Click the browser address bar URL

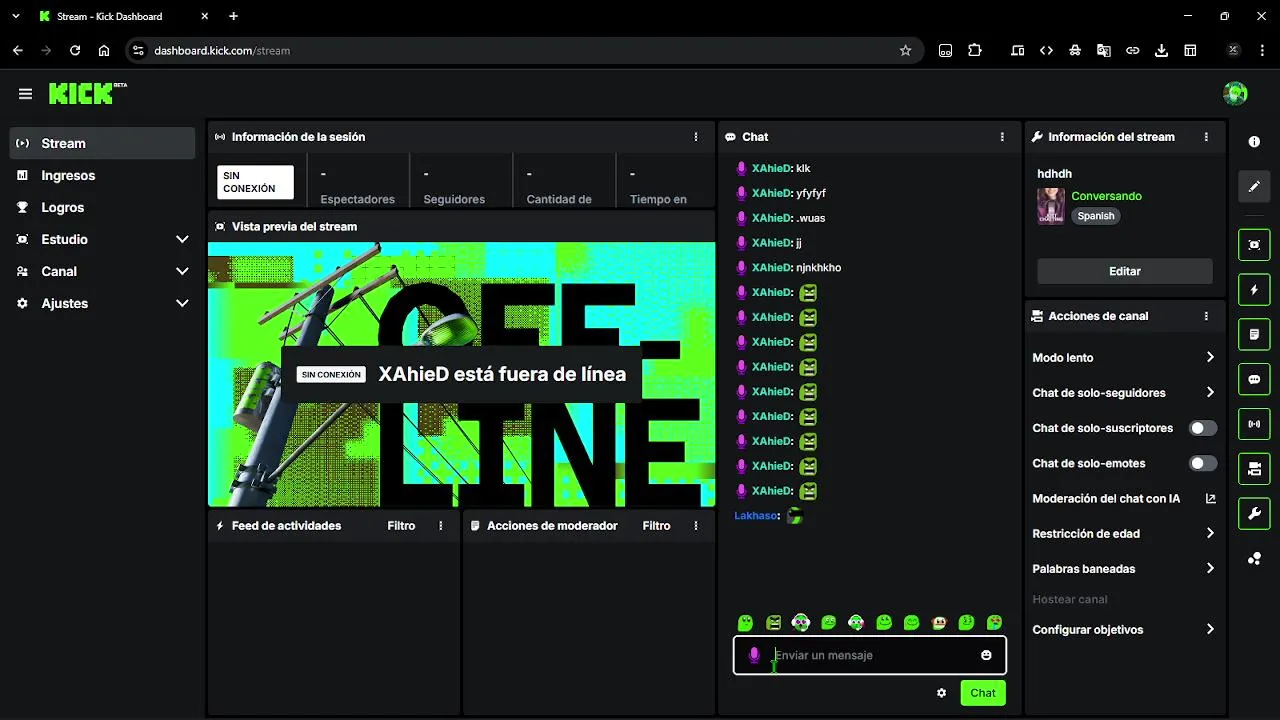222,50
